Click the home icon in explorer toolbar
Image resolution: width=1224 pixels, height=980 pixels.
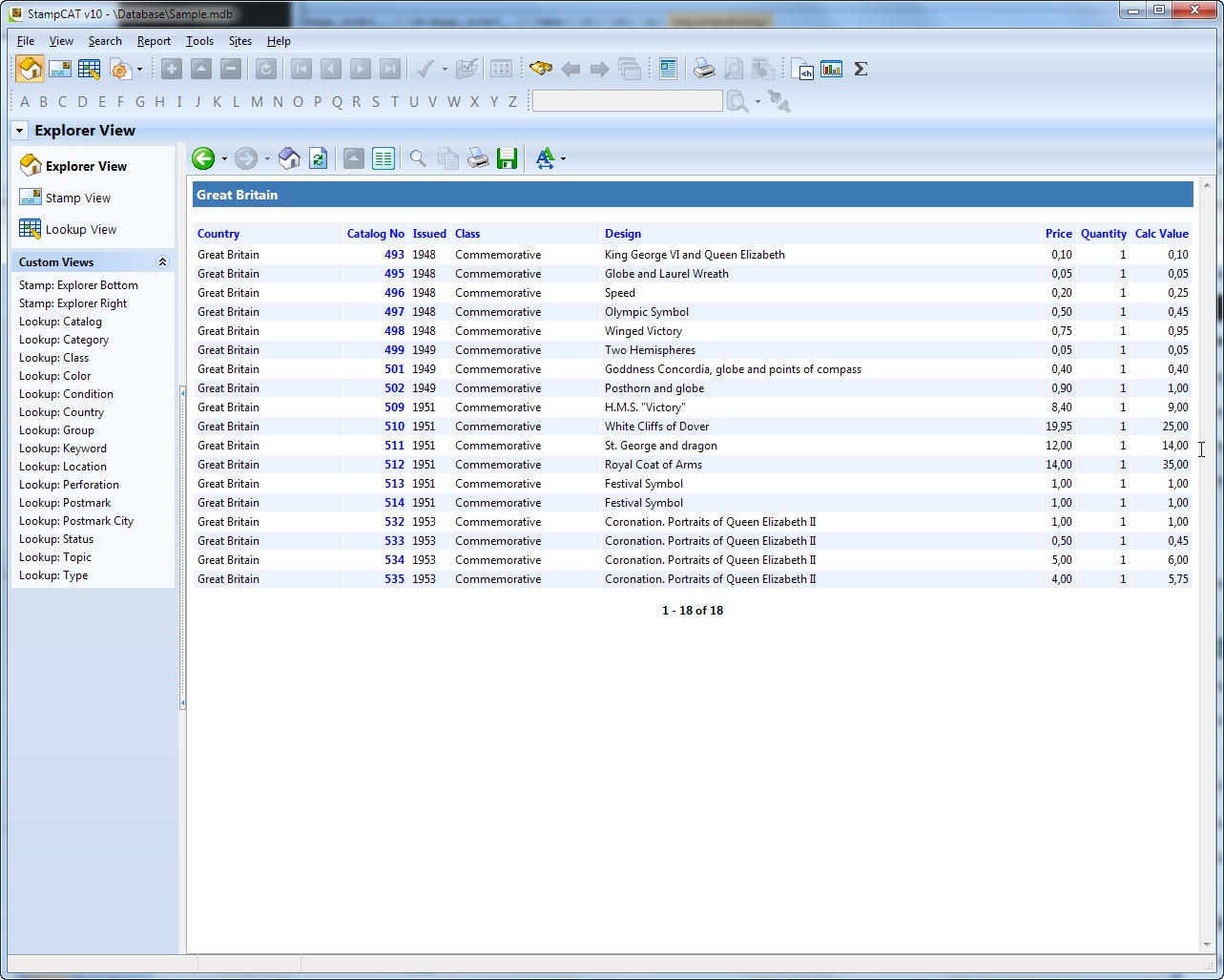pyautogui.click(x=289, y=159)
